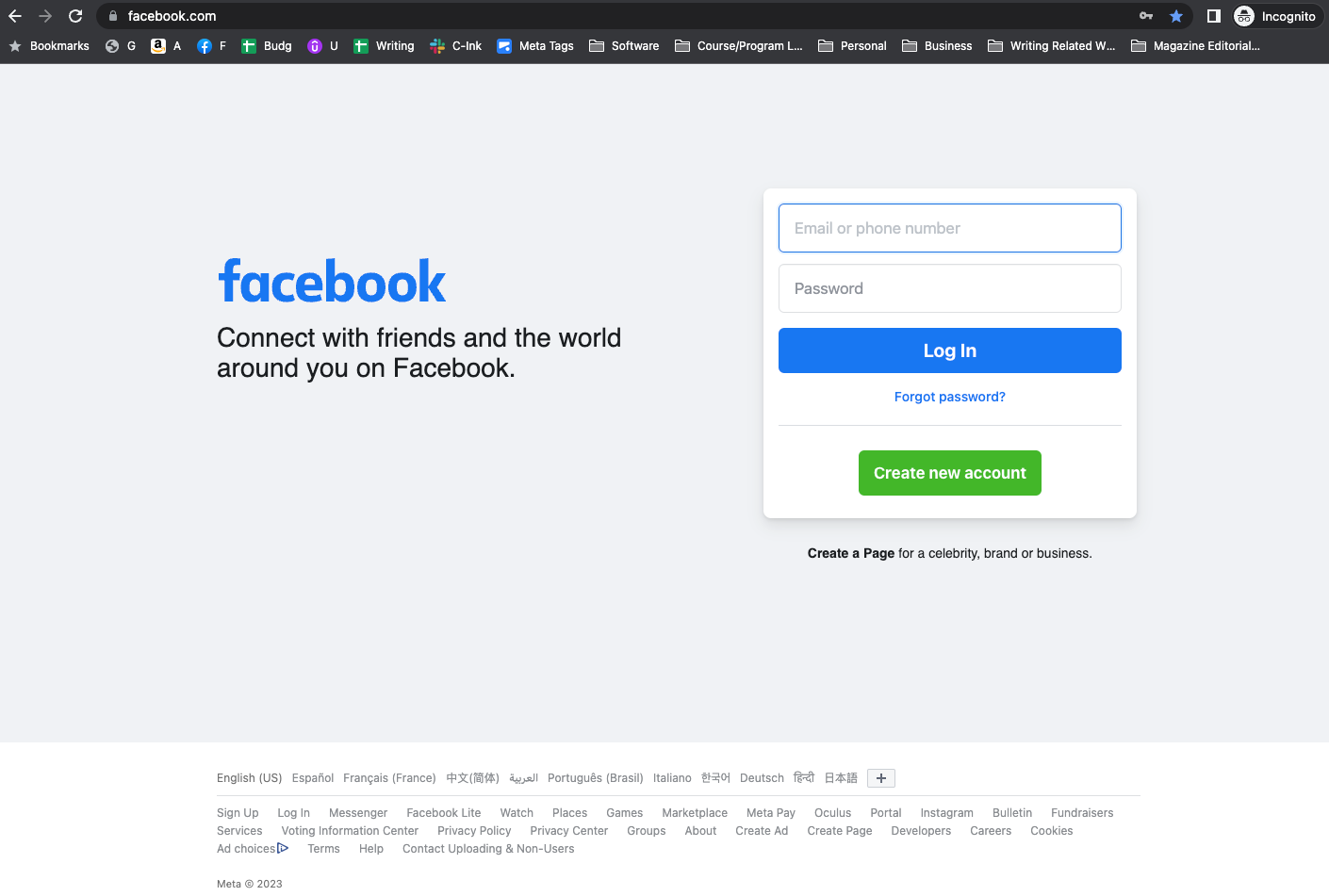Click the address bar URL
The width and height of the screenshot is (1329, 896).
[x=172, y=16]
